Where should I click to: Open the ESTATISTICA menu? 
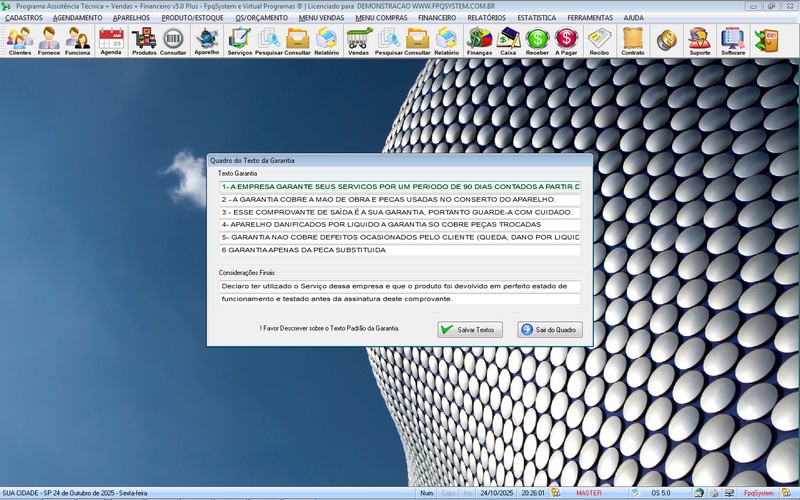[537, 18]
